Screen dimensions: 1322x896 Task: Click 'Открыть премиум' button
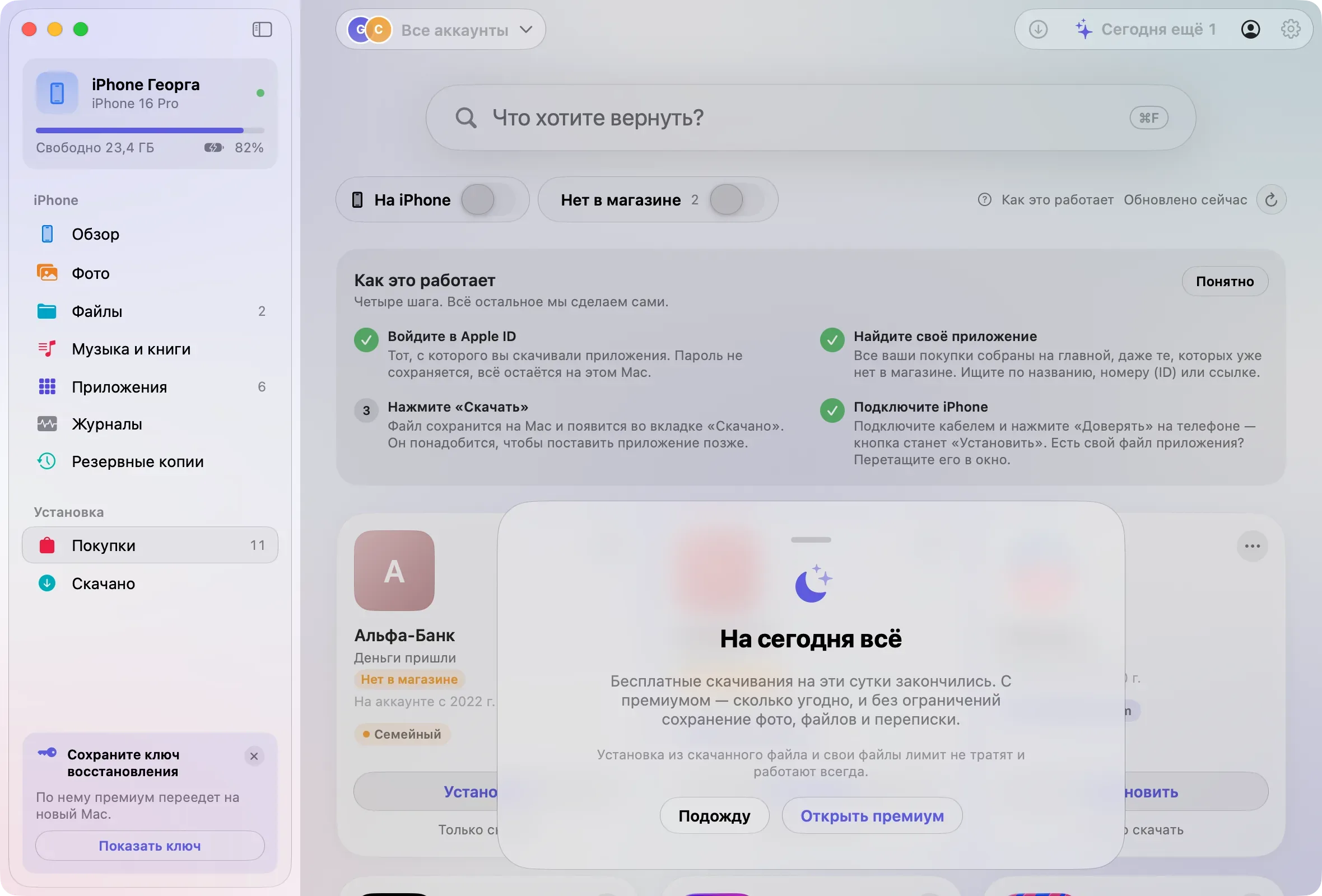click(x=872, y=816)
